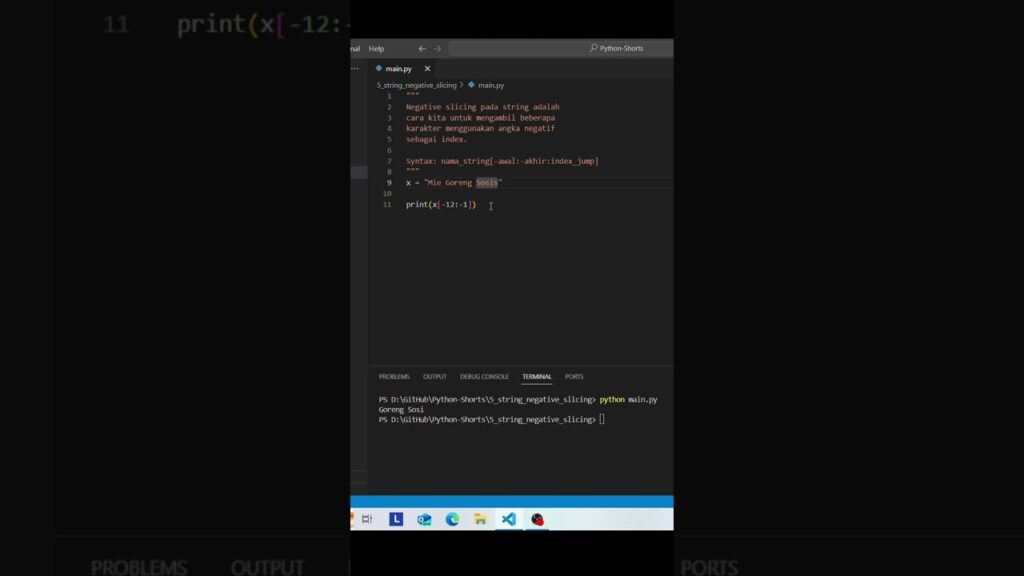Screen dimensions: 1024x576
Task: Open the DEBUG CONSOLE tab
Action: 484,377
